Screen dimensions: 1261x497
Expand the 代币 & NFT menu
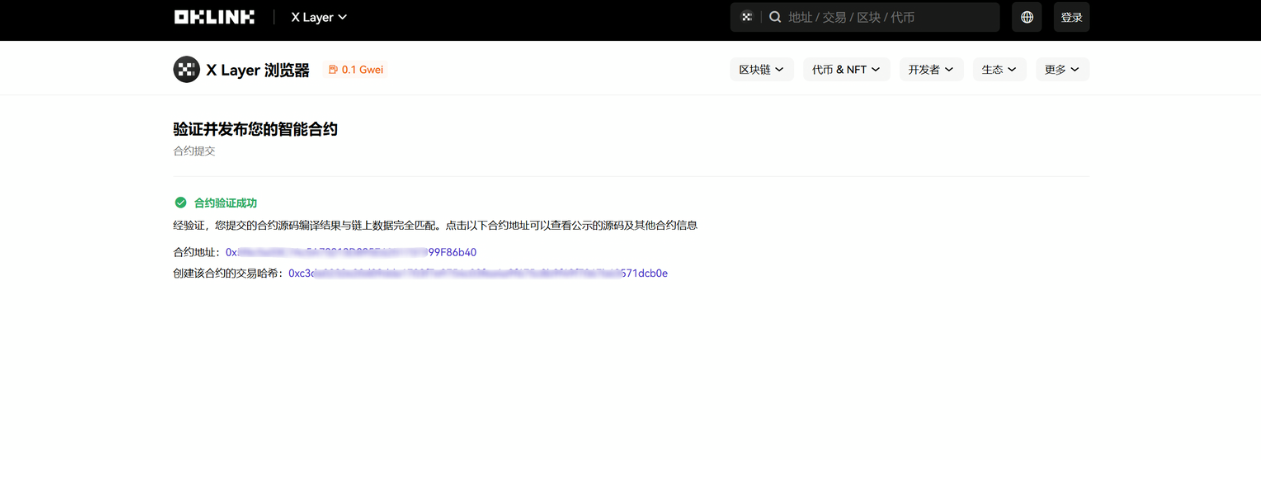point(846,69)
